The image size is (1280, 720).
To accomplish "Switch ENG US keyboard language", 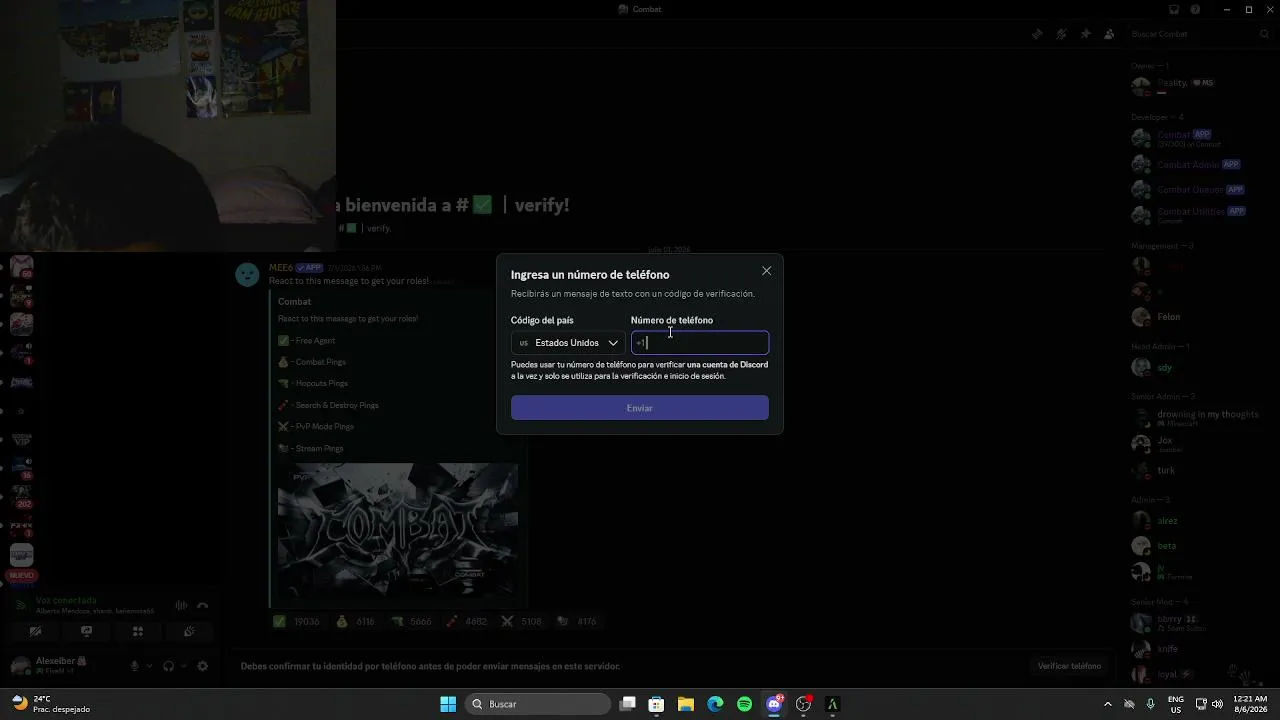I will point(1176,704).
